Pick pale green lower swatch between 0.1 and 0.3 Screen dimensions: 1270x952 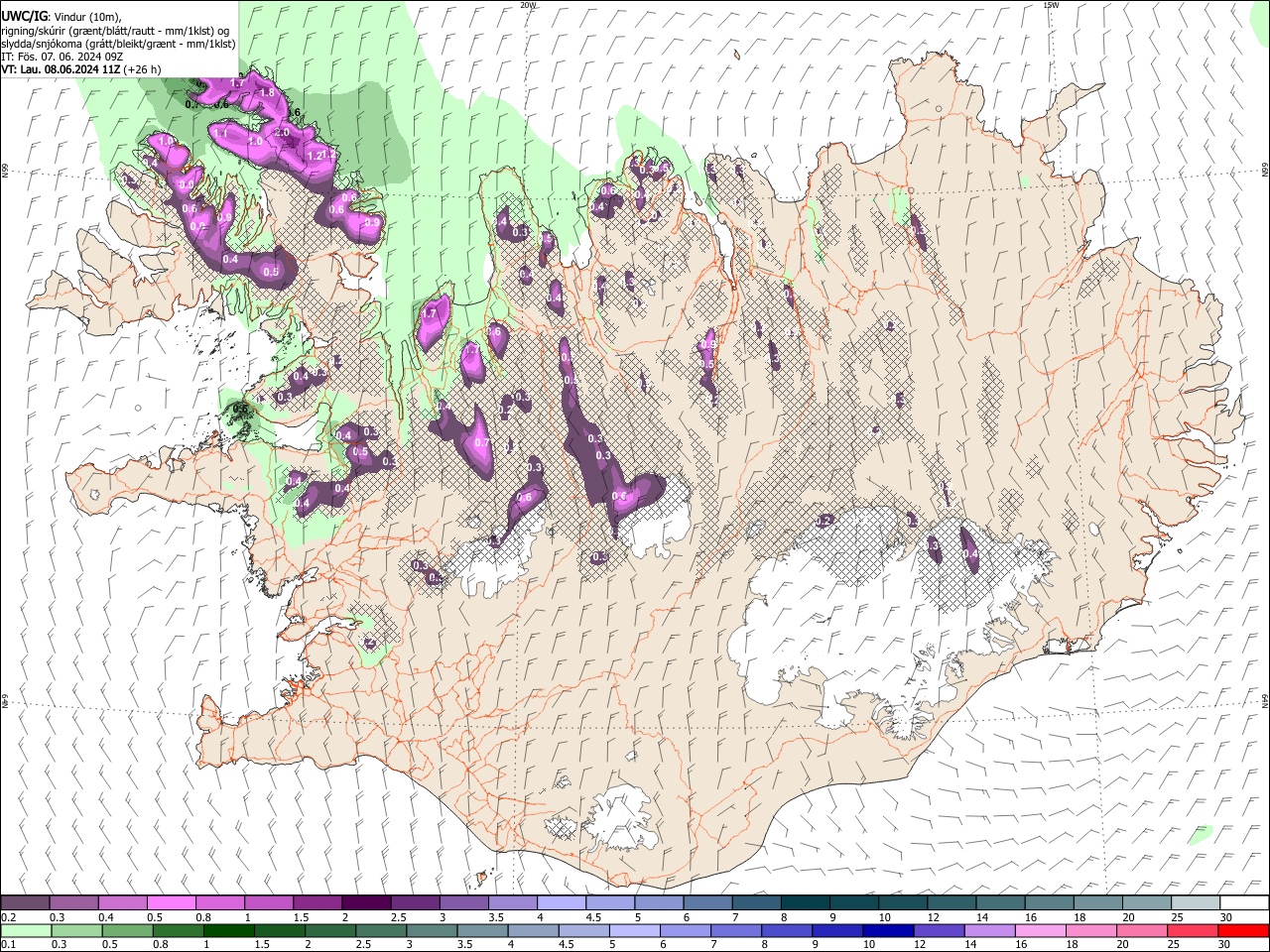pos(28,930)
